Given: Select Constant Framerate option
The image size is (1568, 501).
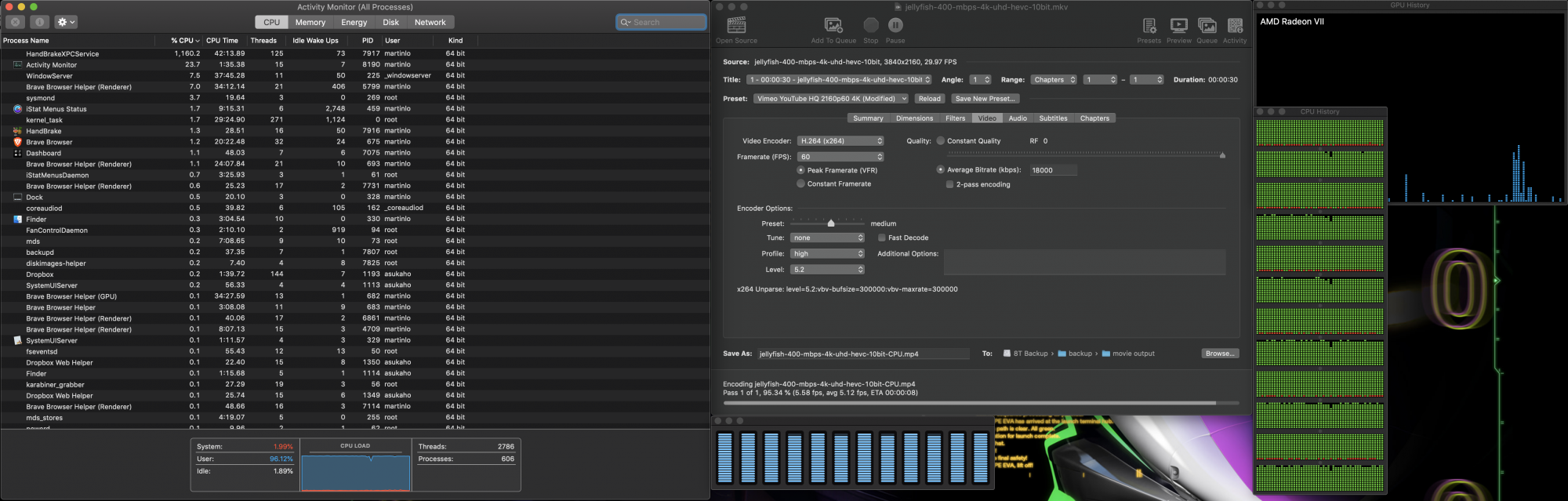Looking at the screenshot, I should (x=800, y=183).
